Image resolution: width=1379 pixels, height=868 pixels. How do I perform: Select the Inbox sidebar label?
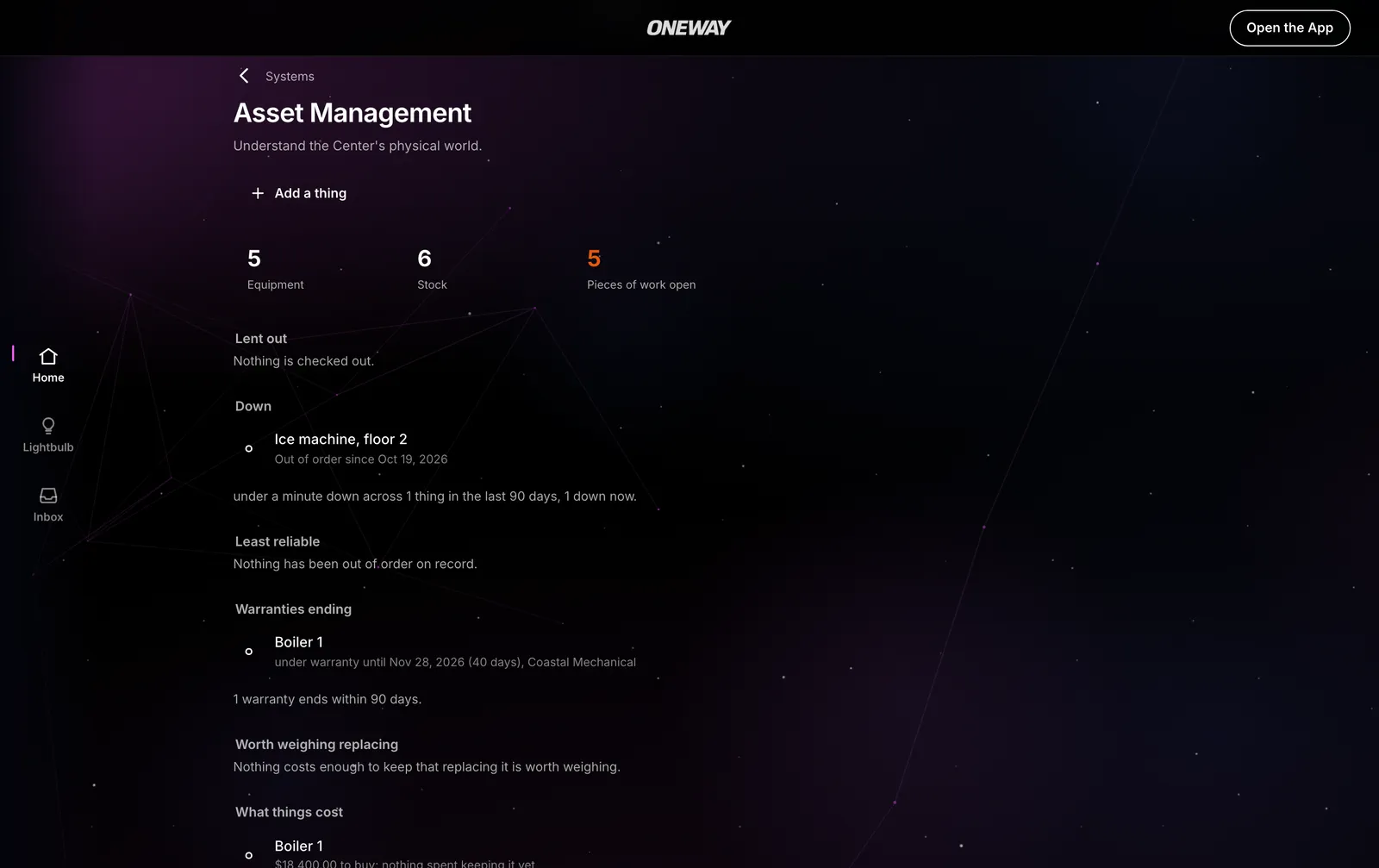48,517
